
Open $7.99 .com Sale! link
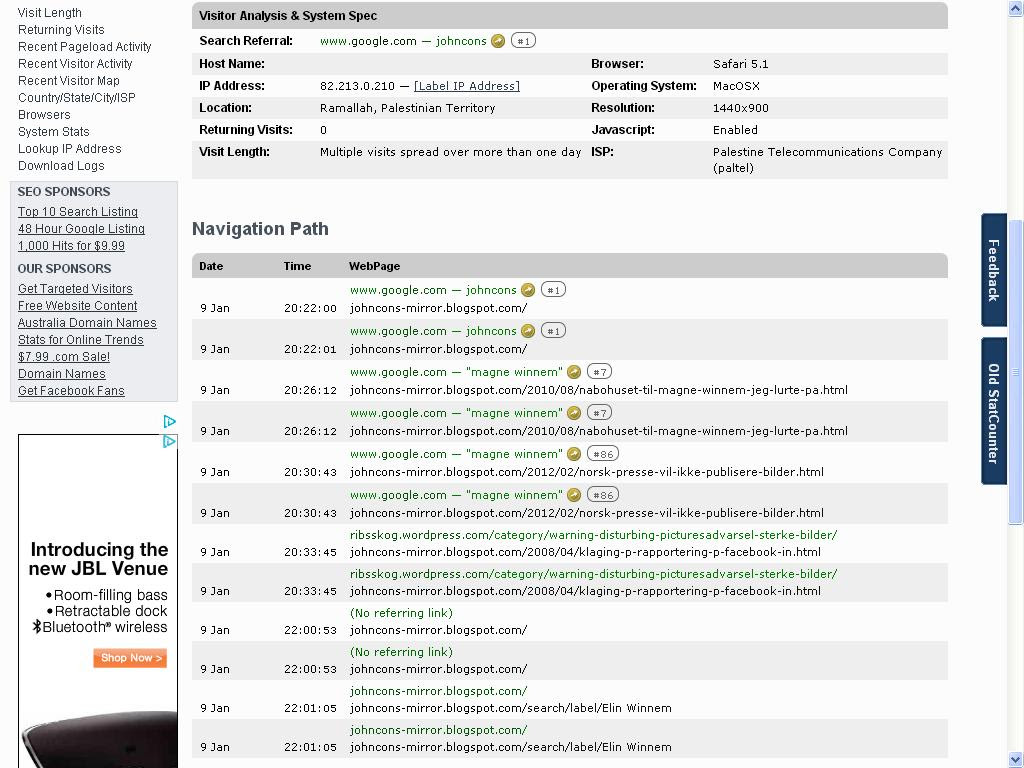tap(64, 357)
